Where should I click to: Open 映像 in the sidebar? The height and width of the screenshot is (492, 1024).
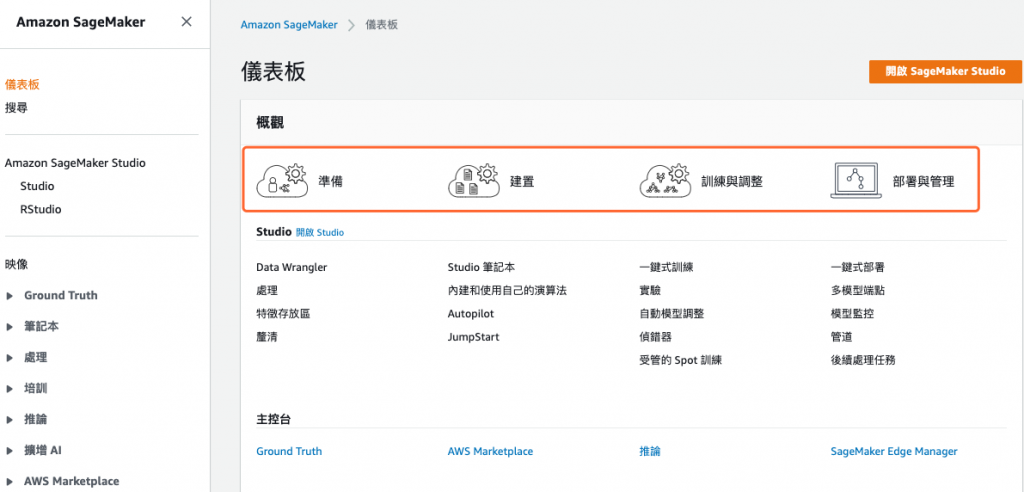[16, 265]
